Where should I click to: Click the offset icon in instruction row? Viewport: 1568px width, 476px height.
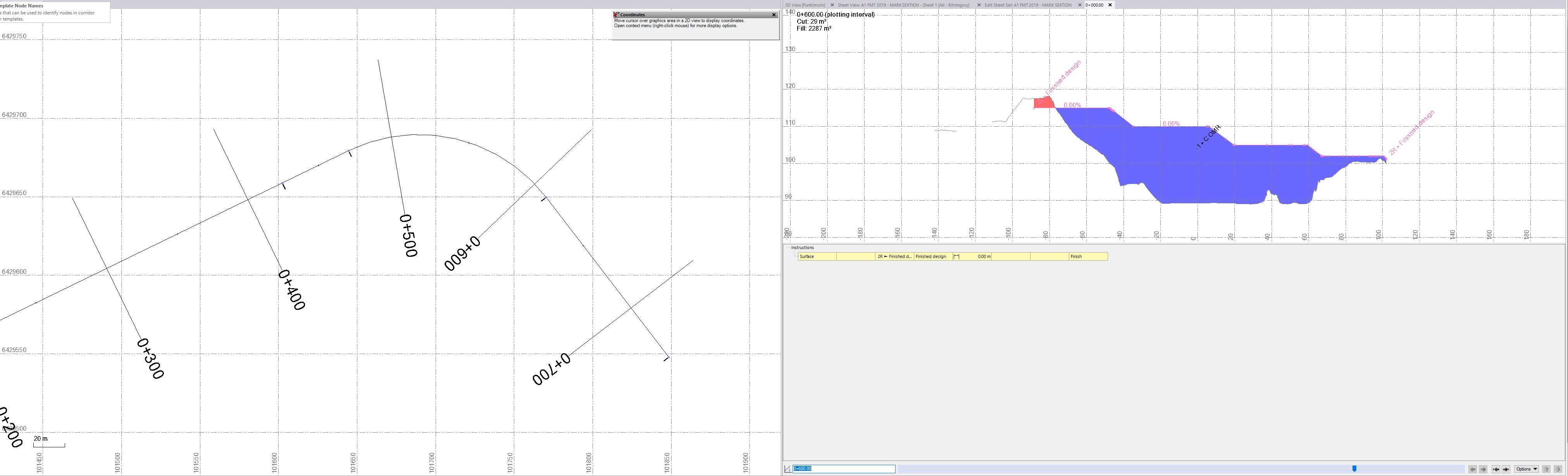pyautogui.click(x=956, y=256)
